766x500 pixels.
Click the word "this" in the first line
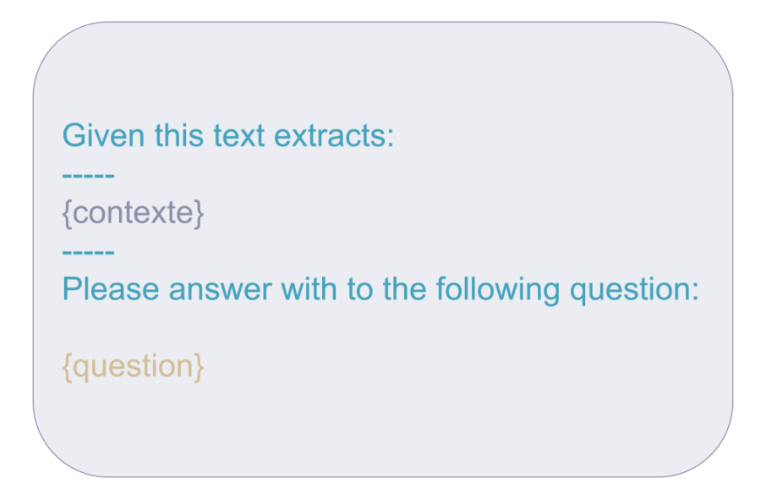(x=179, y=135)
